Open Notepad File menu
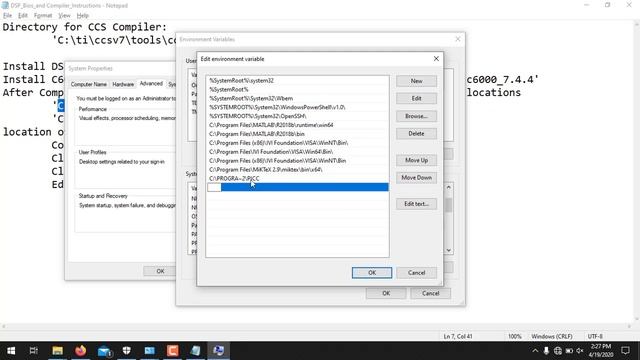 7,16
